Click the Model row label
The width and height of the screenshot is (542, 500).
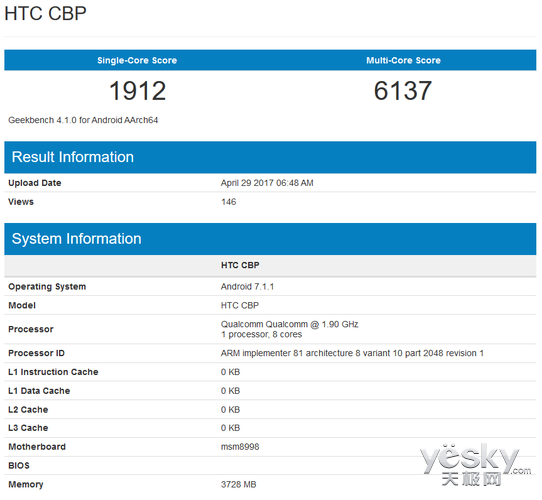coord(22,306)
